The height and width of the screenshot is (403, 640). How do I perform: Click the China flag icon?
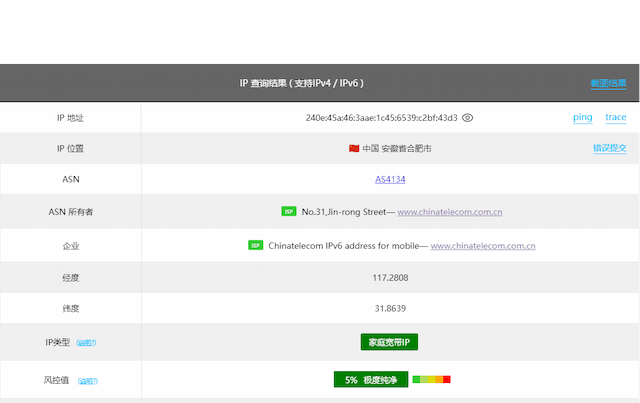354,148
